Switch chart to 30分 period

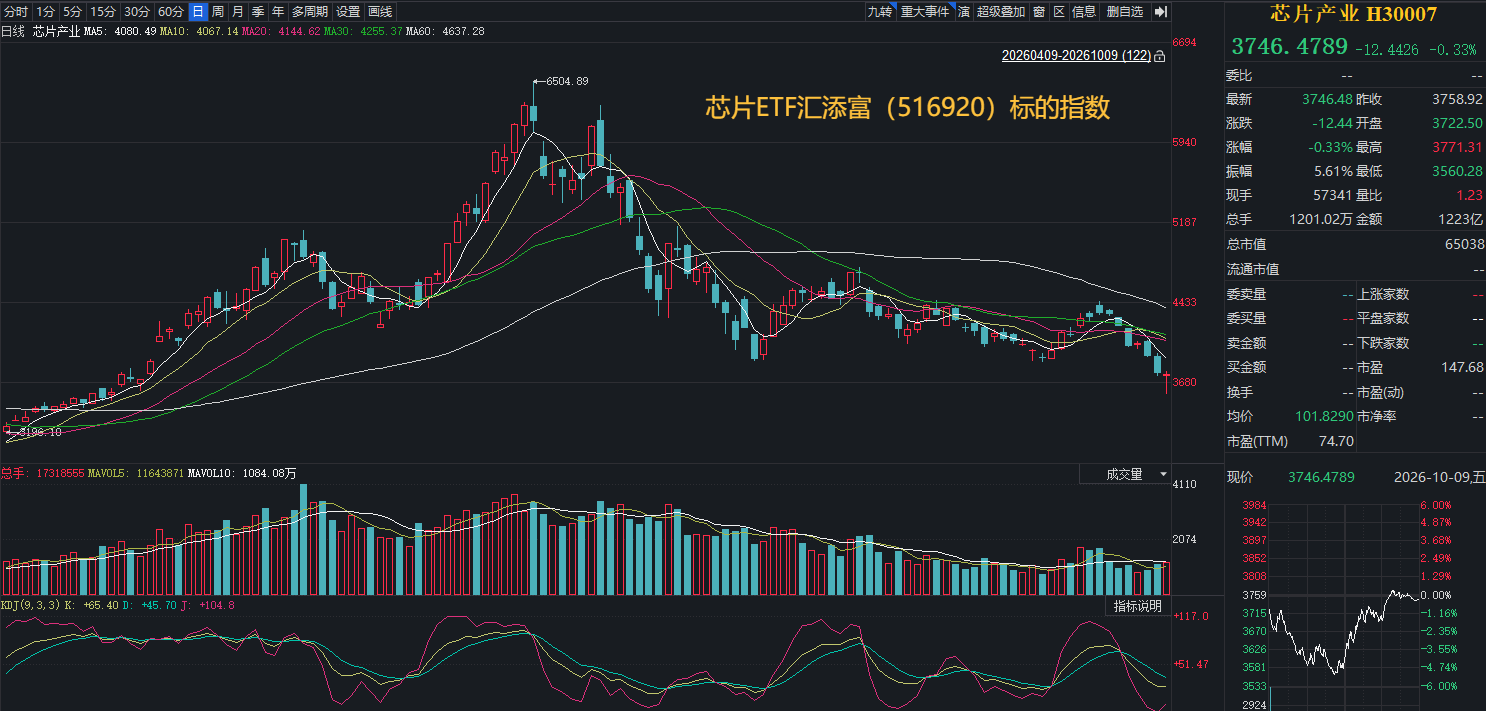coord(137,12)
